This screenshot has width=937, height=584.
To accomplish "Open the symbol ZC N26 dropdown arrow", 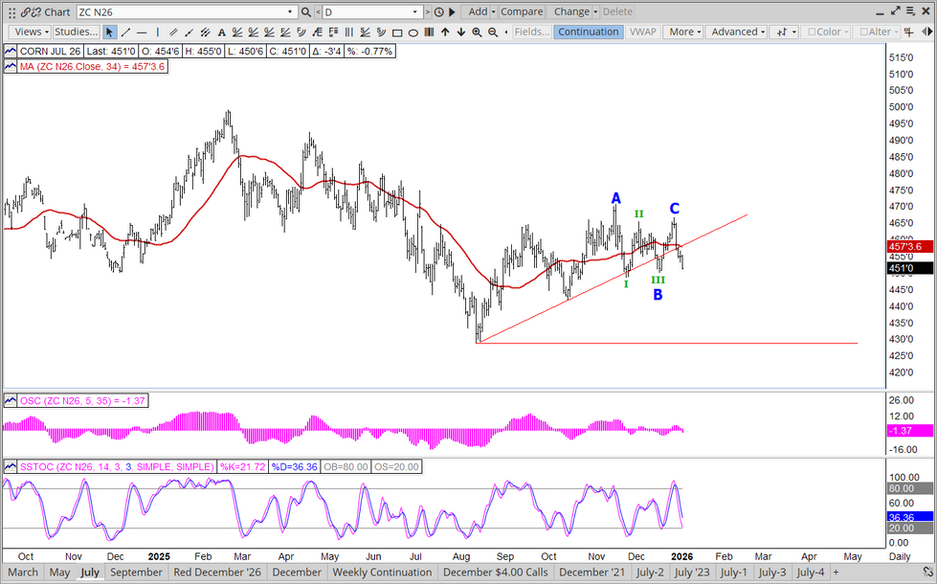I will click(x=290, y=12).
